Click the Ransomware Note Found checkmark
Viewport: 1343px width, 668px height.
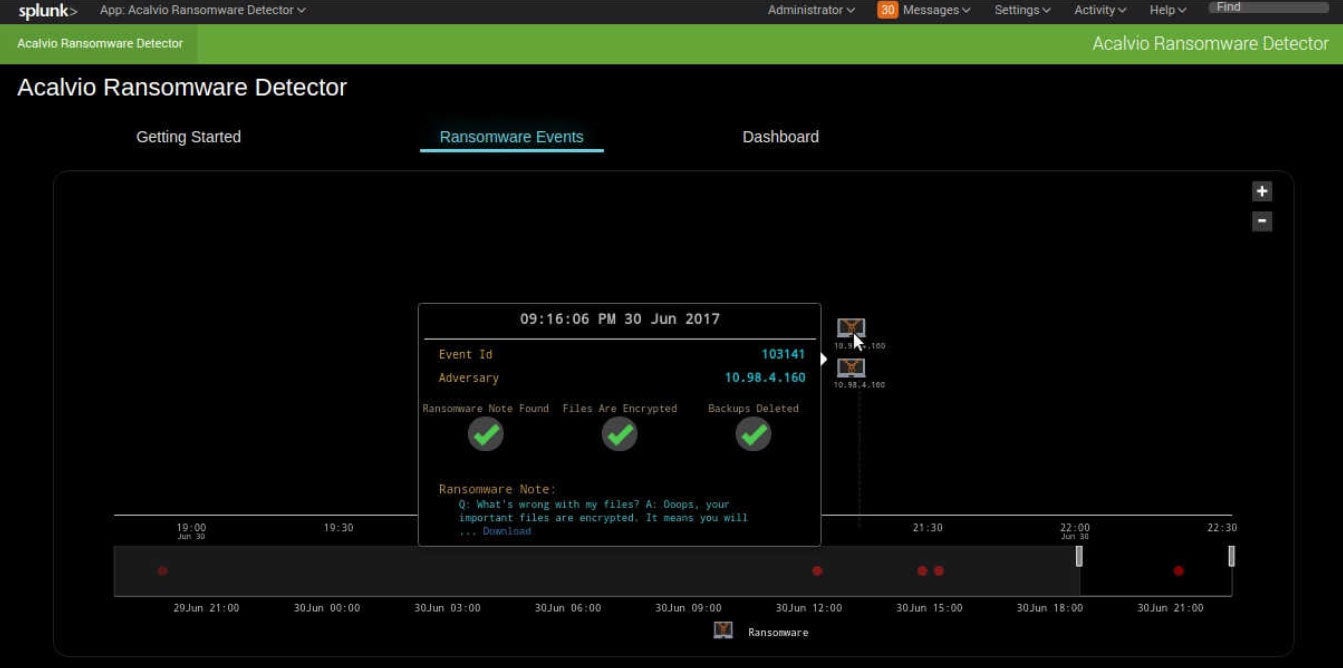tap(486, 434)
